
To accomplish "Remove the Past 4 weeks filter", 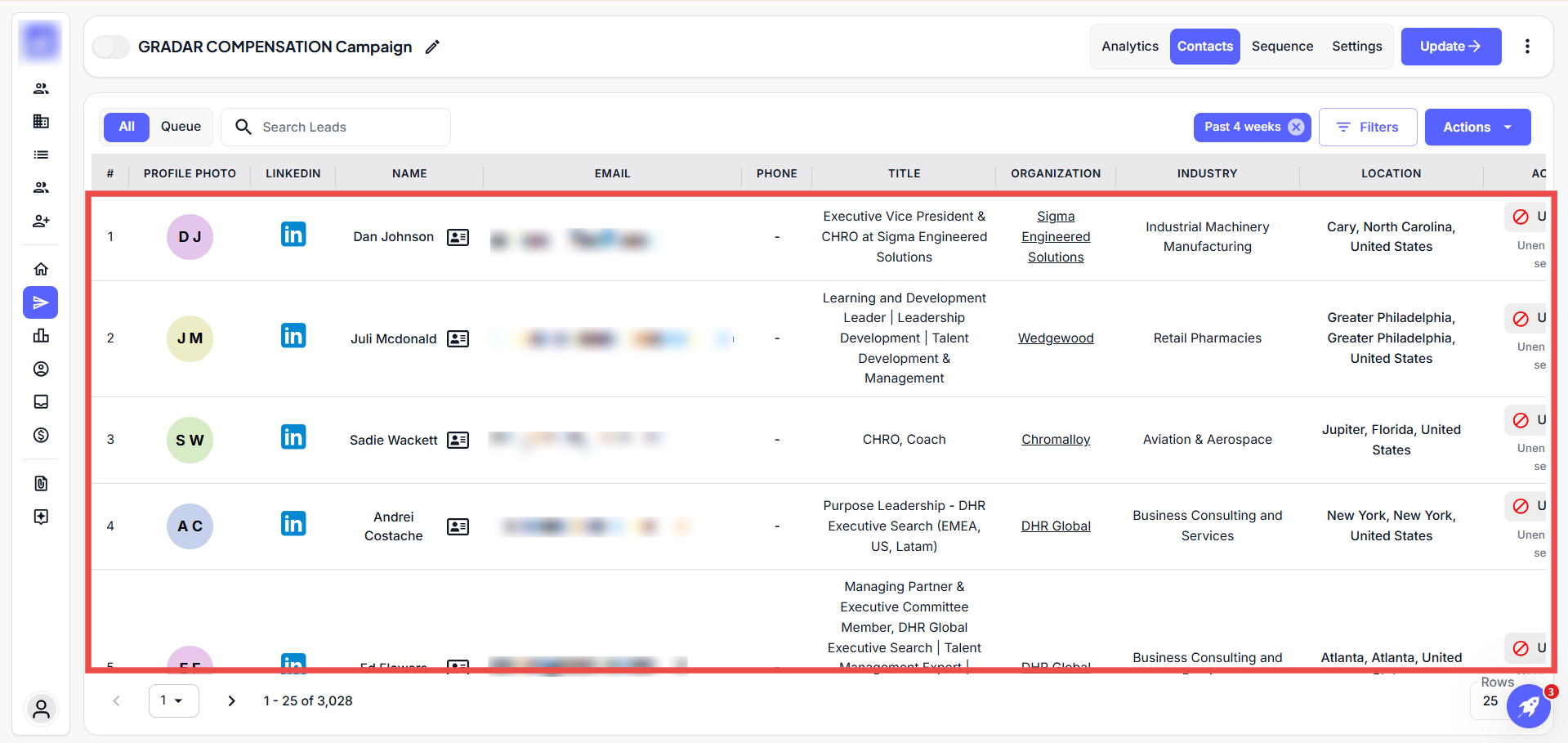I will pyautogui.click(x=1296, y=127).
